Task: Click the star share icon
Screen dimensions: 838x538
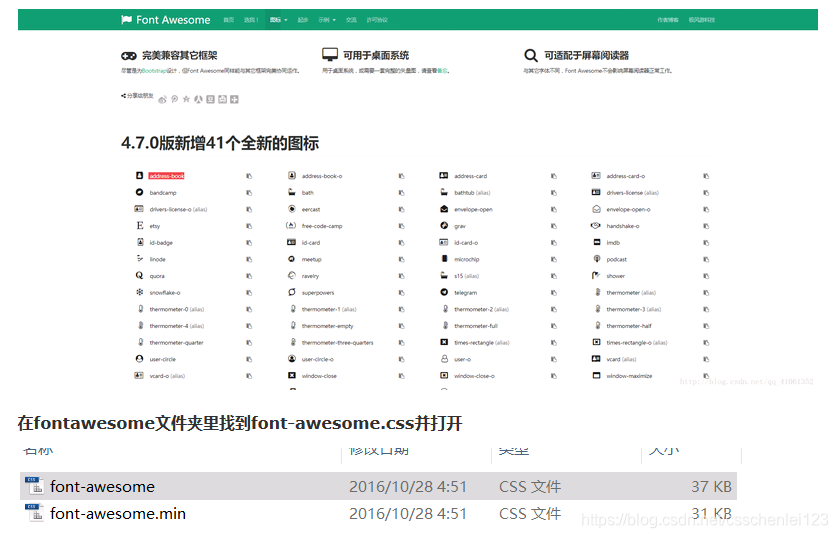Action: [186, 99]
